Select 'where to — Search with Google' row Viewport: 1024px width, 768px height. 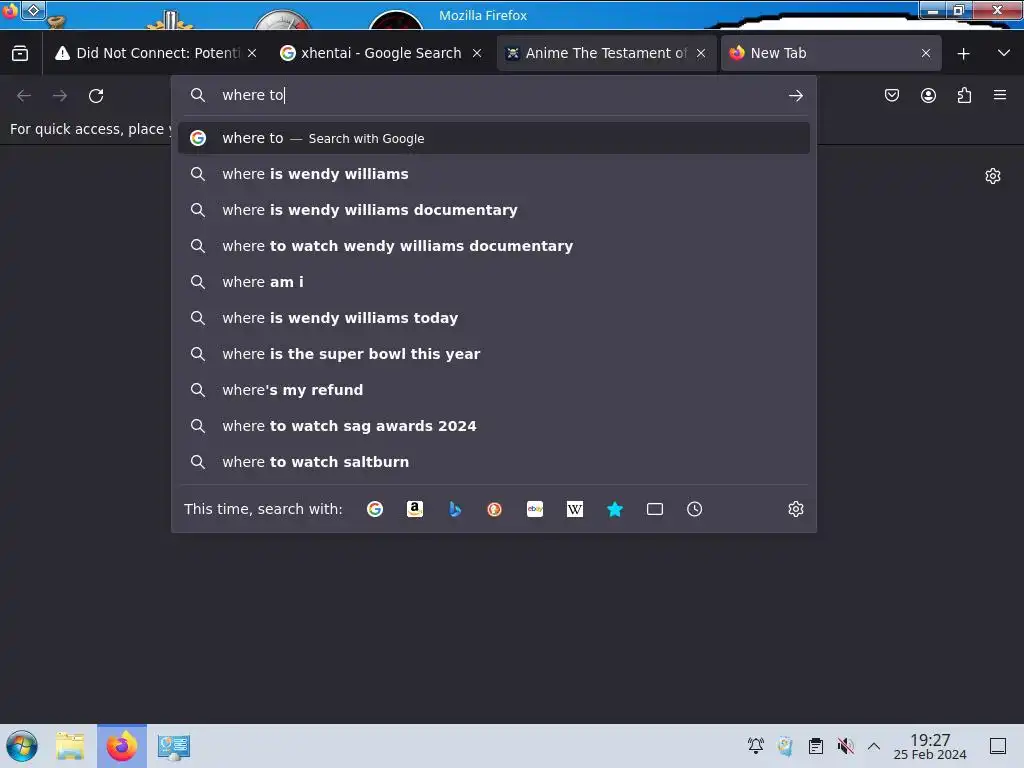click(x=494, y=138)
